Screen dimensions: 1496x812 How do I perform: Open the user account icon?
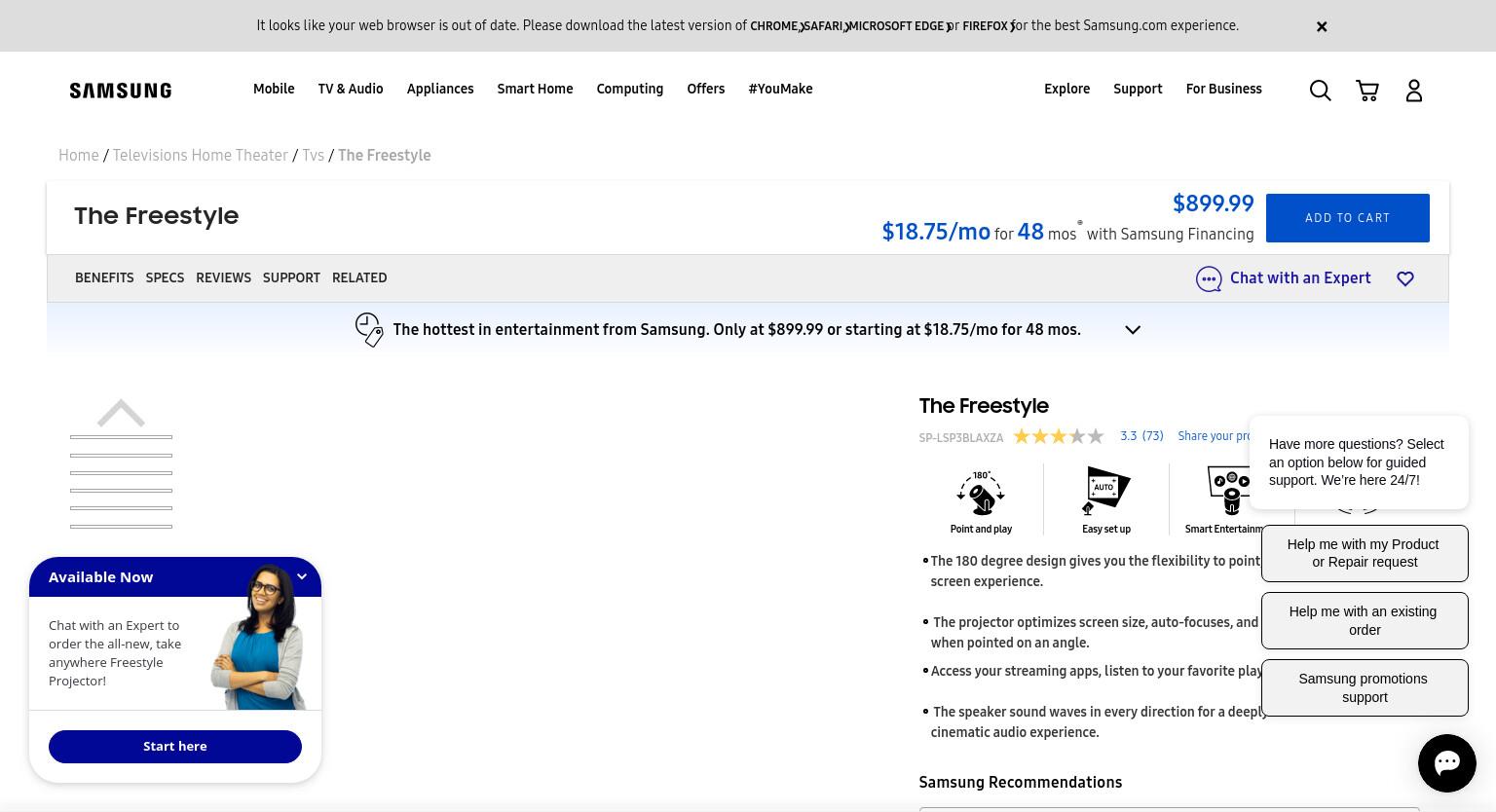click(1414, 91)
